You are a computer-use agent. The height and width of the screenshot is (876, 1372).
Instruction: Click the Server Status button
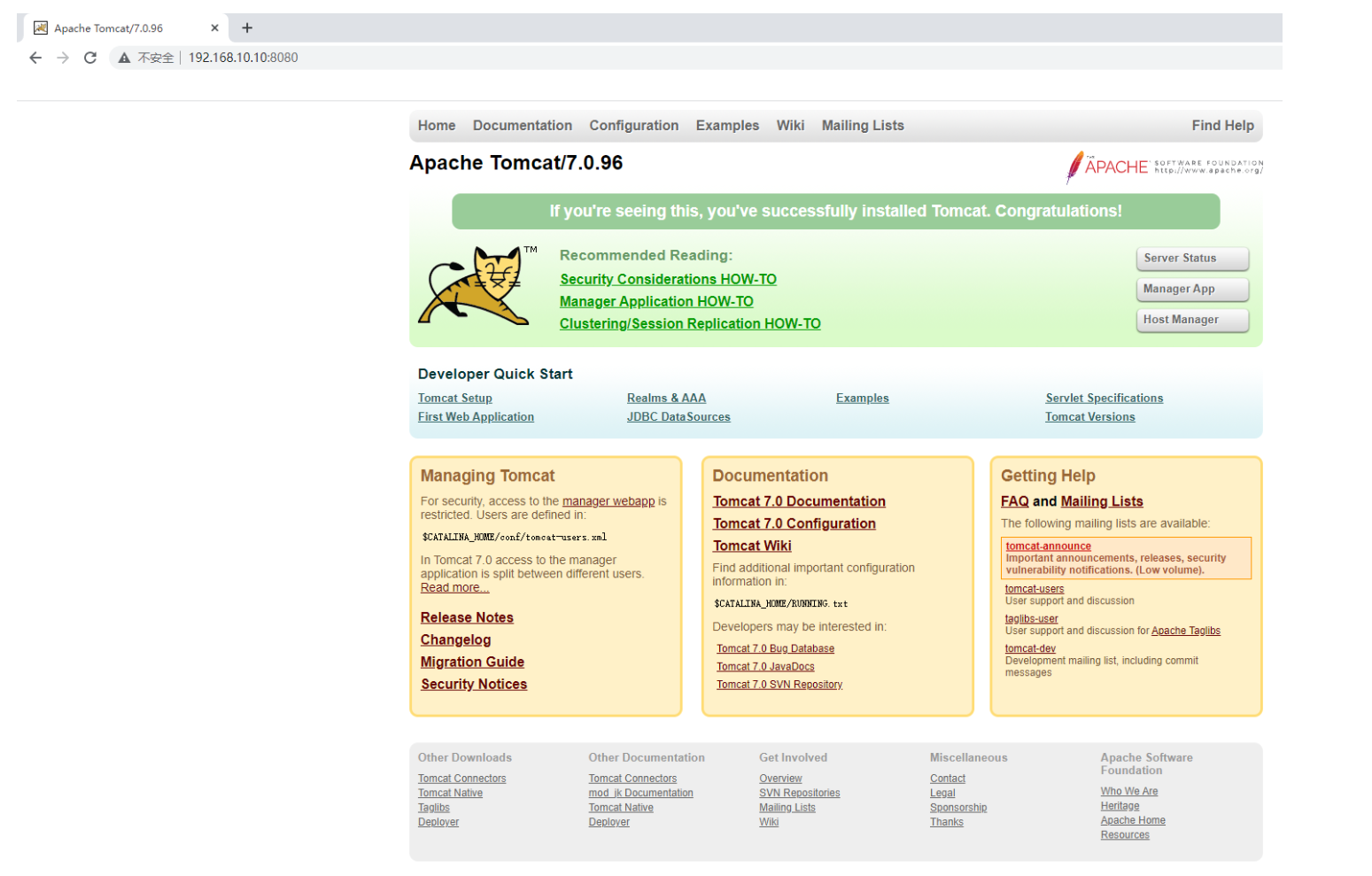1192,259
